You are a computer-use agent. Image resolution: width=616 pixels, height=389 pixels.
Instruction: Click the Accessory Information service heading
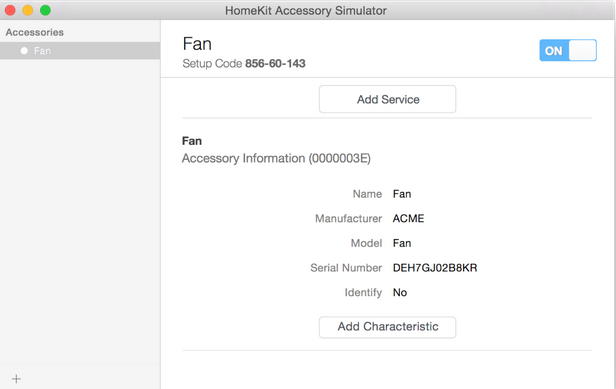pyautogui.click(x=276, y=158)
